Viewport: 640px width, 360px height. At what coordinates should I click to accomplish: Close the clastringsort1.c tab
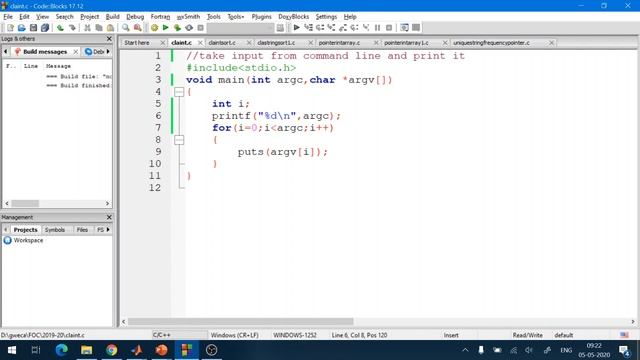(311, 42)
